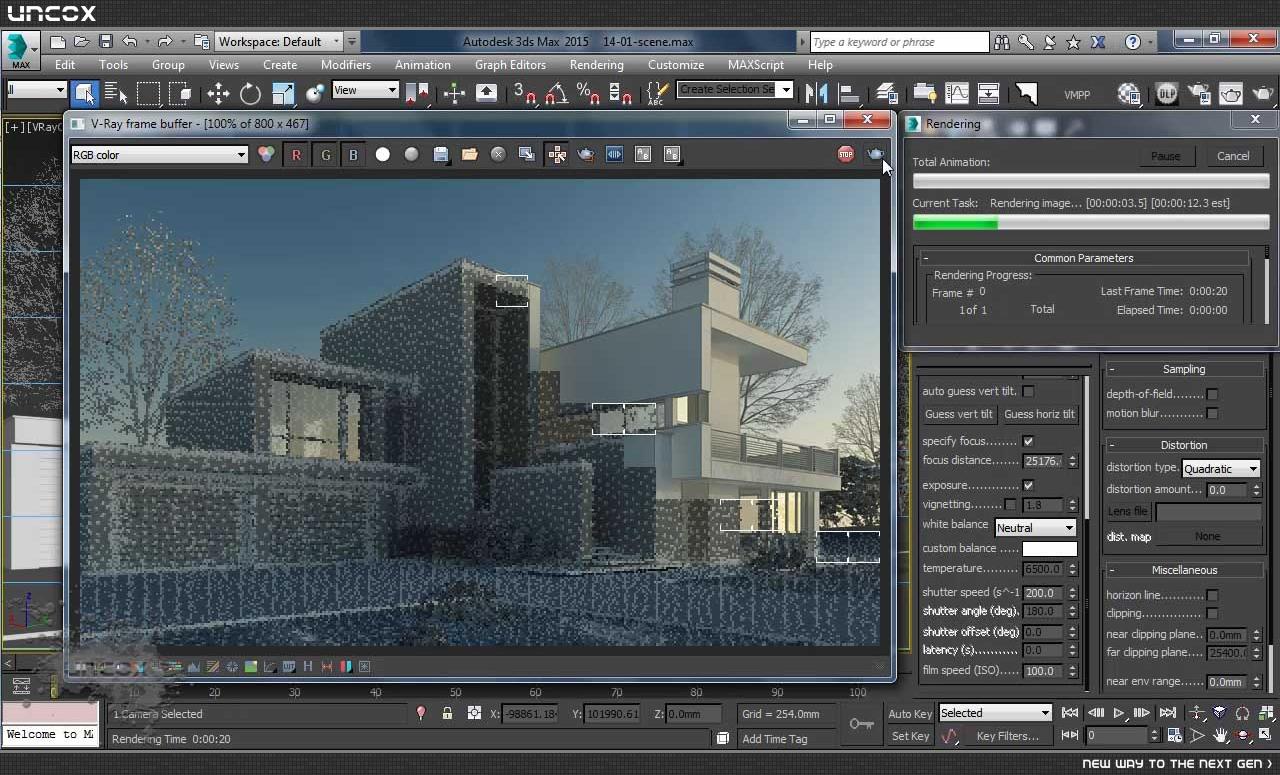Load image with folder icon in frame buffer
1280x775 pixels.
coord(469,154)
